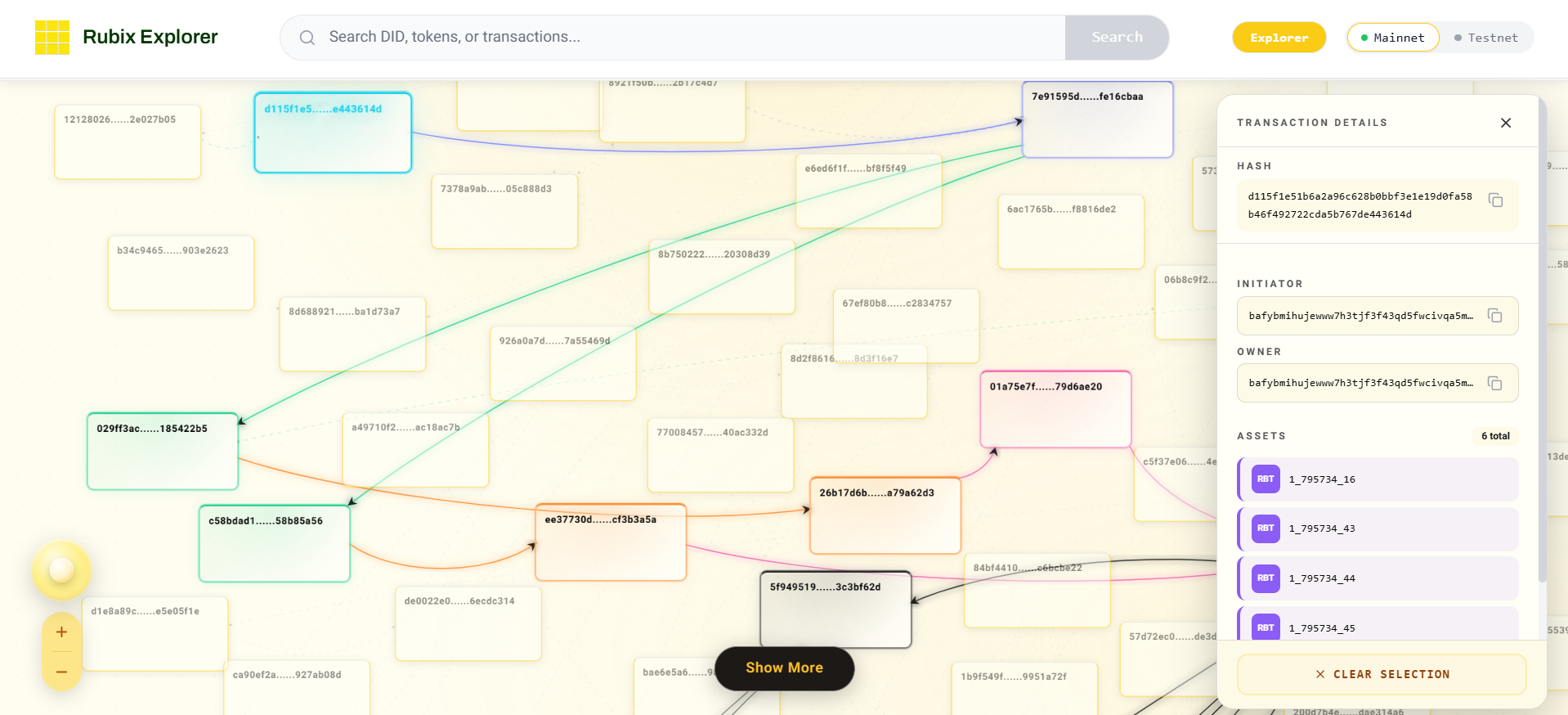Select transaction node de0022e0......6ecdc314
Viewport: 1568px width, 715px height.
coord(468,623)
